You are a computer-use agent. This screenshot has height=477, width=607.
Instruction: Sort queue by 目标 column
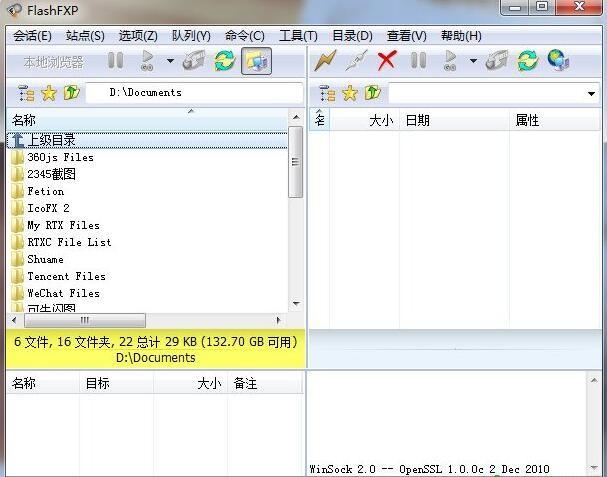tap(116, 384)
